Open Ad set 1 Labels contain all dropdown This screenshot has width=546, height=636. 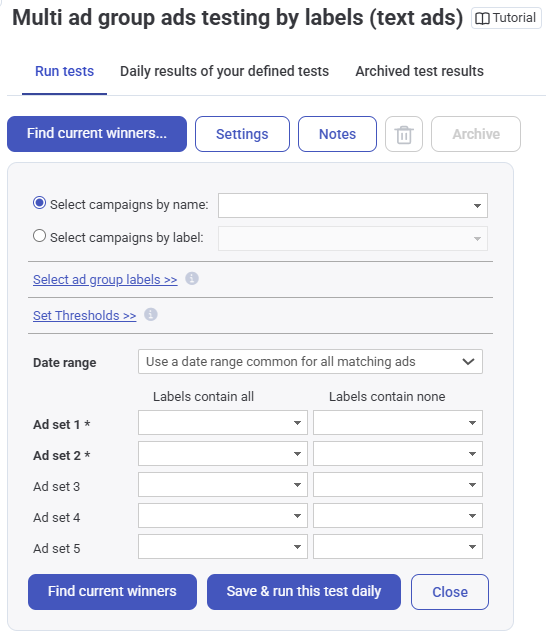pos(223,423)
